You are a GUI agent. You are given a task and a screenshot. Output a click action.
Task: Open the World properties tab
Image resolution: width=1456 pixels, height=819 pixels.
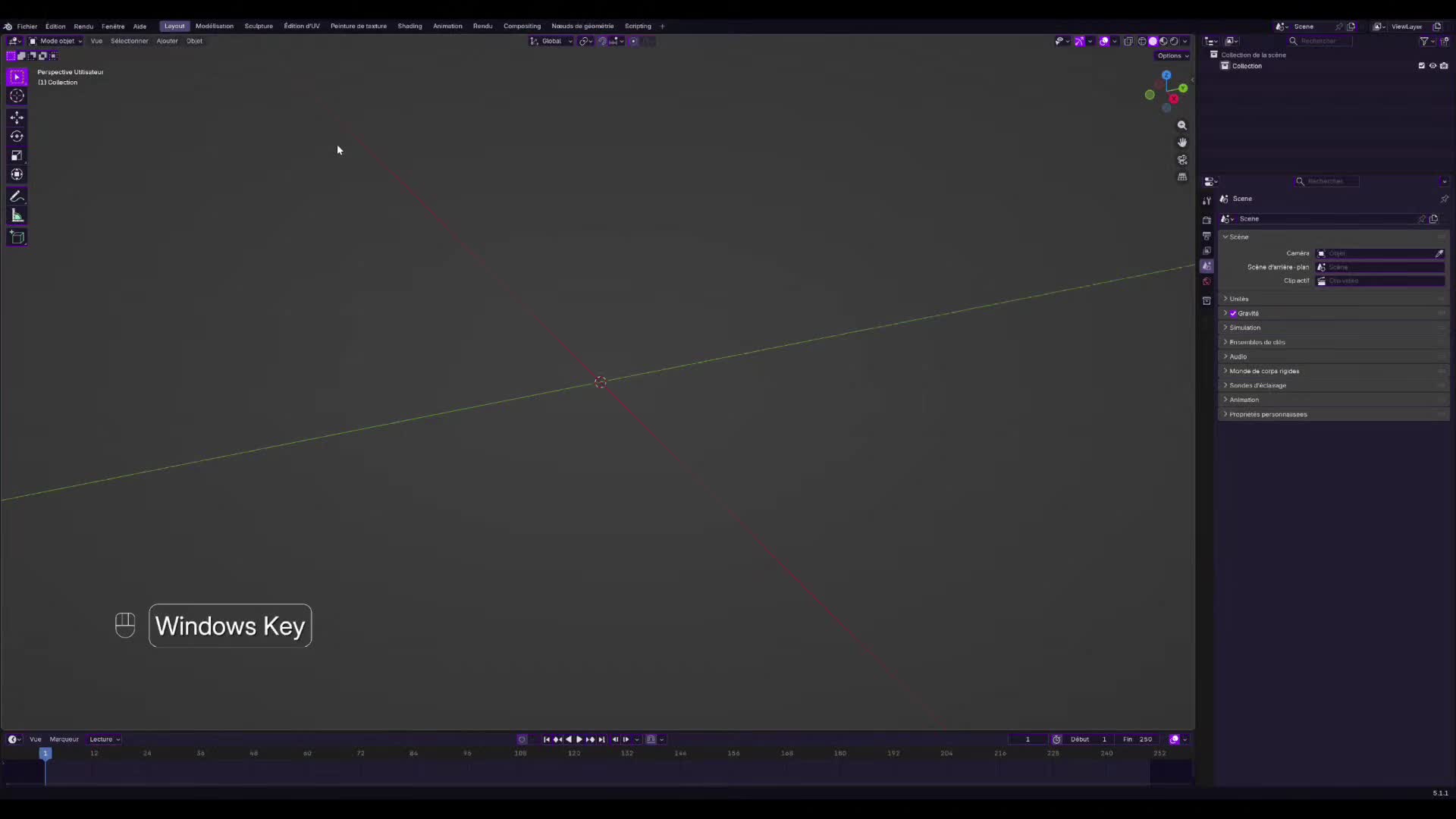pos(1207,281)
